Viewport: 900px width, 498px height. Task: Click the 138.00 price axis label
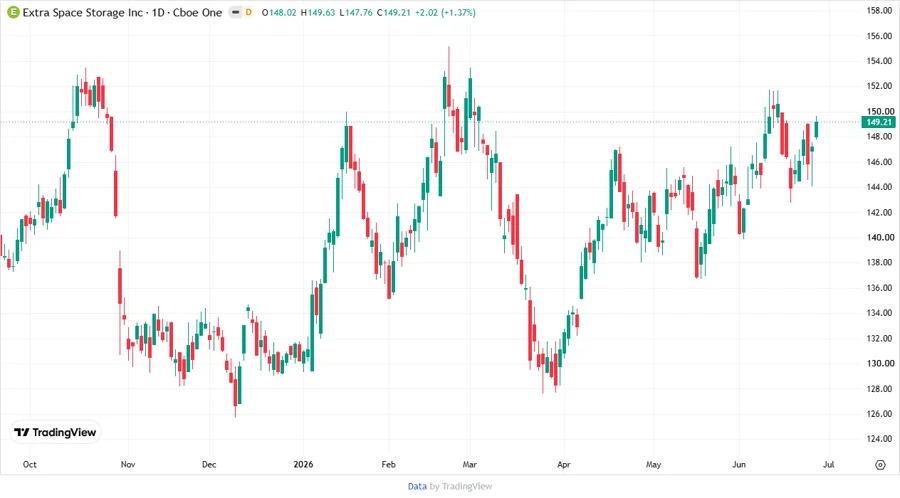(879, 263)
